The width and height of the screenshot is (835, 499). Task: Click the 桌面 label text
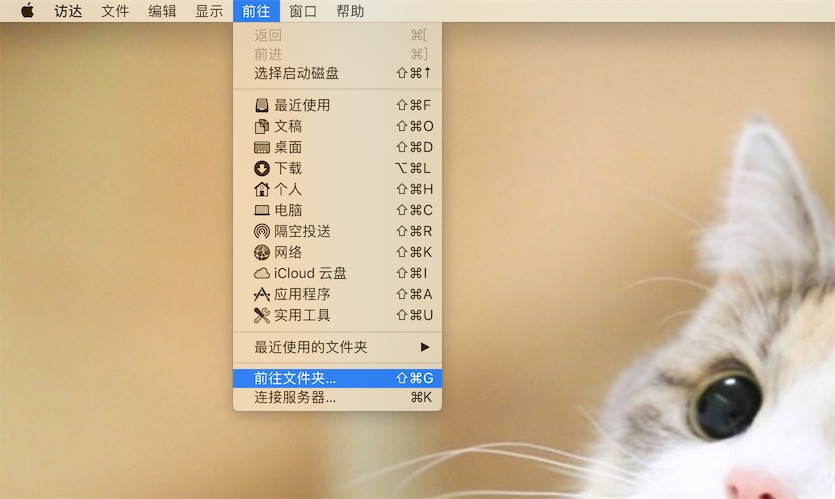pos(288,148)
